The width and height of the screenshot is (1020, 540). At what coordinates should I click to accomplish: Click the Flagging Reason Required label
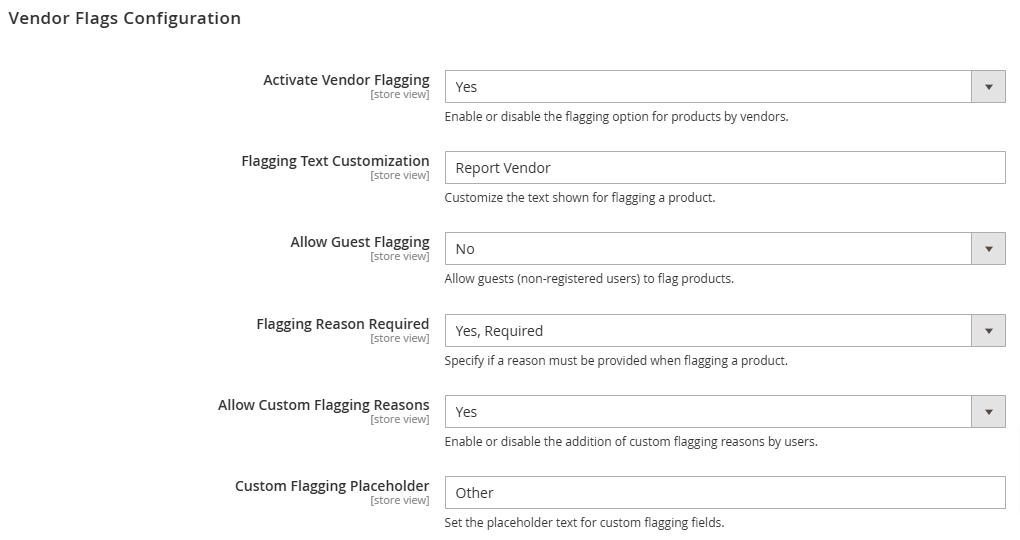pos(343,324)
